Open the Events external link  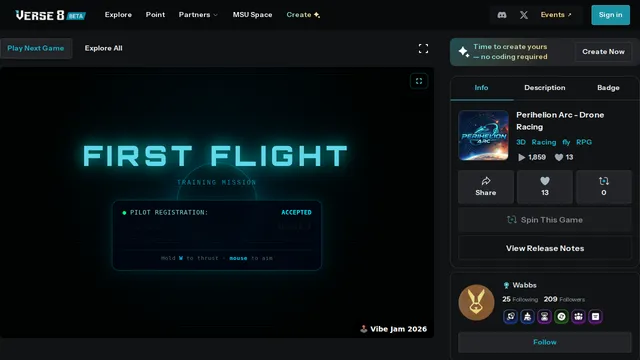(556, 15)
